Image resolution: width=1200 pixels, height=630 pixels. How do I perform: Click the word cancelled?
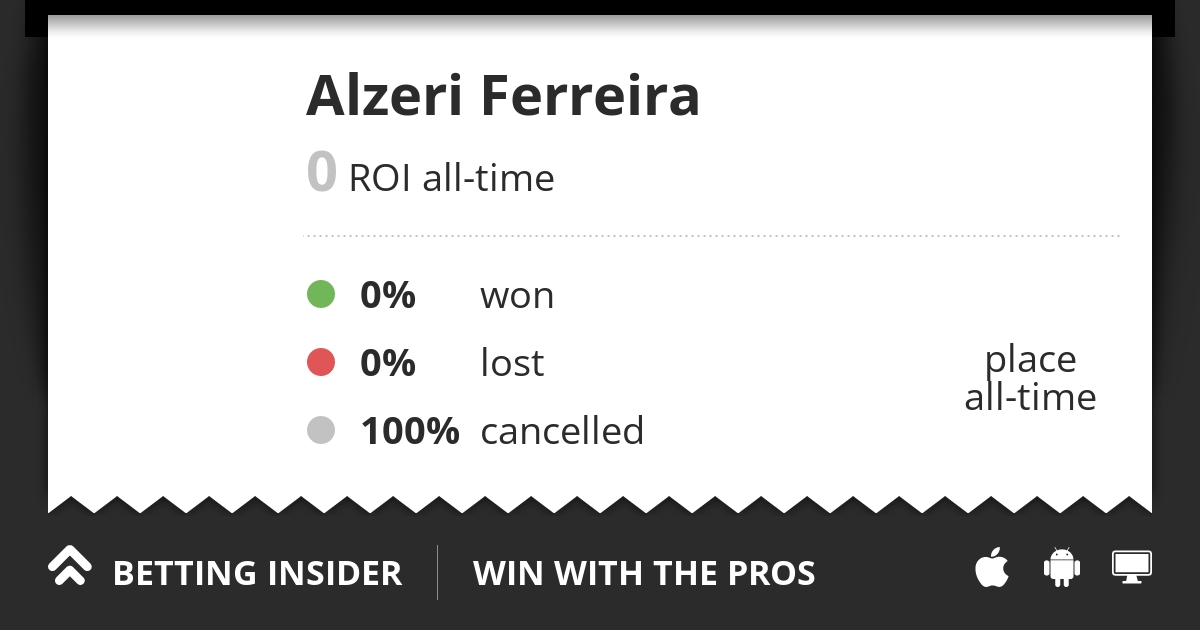click(562, 430)
